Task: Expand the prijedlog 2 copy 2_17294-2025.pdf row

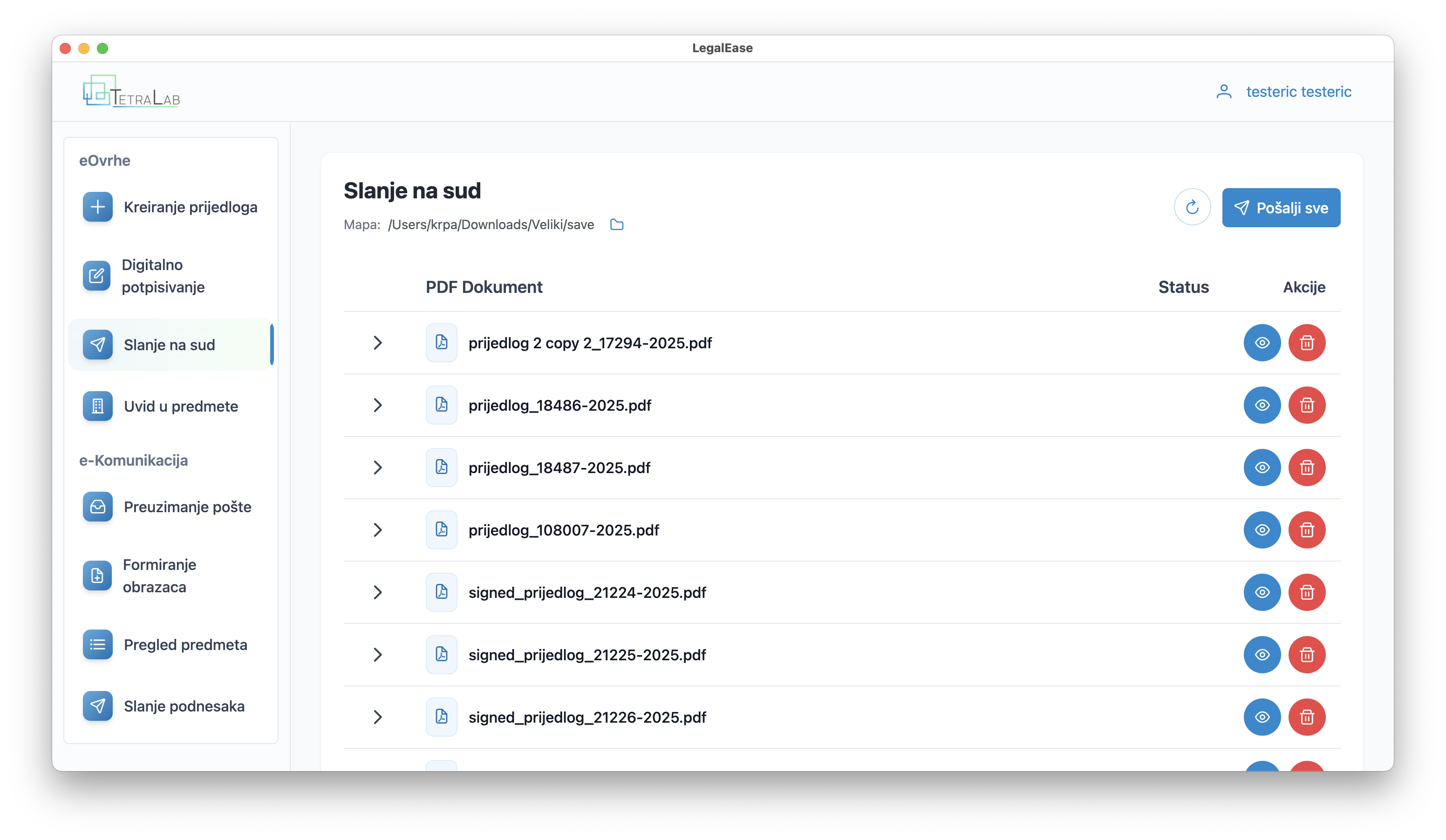Action: (x=377, y=343)
